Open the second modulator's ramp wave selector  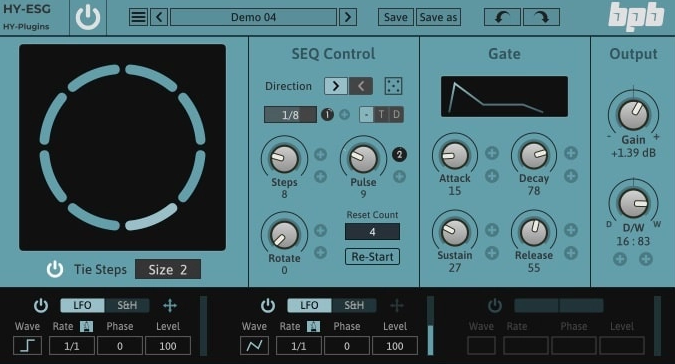point(254,345)
